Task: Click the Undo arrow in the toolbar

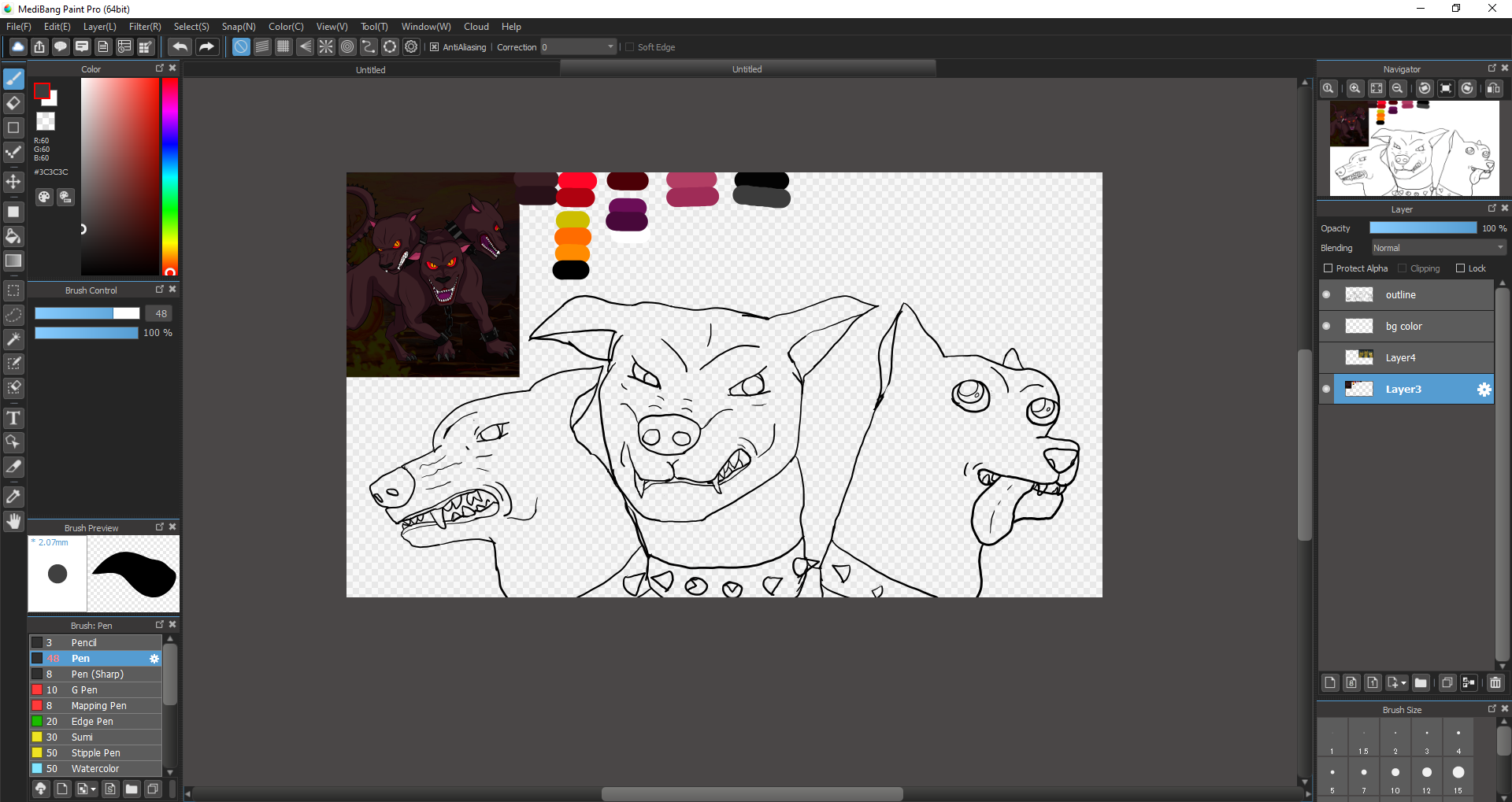Action: 180,47
